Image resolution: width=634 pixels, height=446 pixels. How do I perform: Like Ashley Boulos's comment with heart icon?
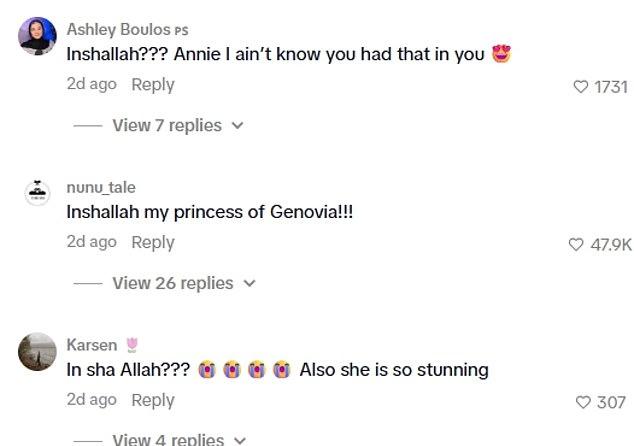(581, 87)
